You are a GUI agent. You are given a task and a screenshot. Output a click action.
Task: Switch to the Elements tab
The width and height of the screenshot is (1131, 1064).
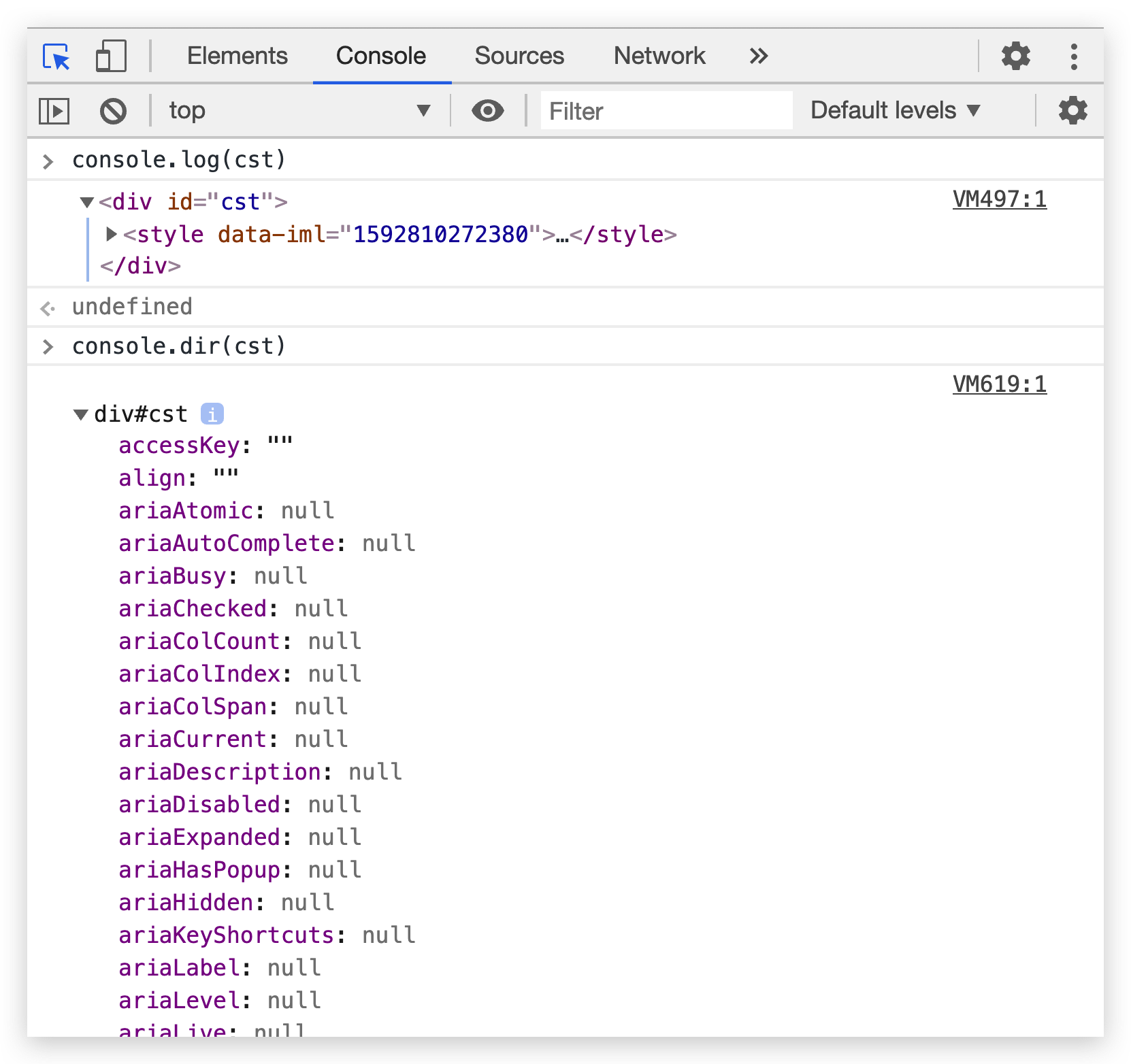click(237, 56)
